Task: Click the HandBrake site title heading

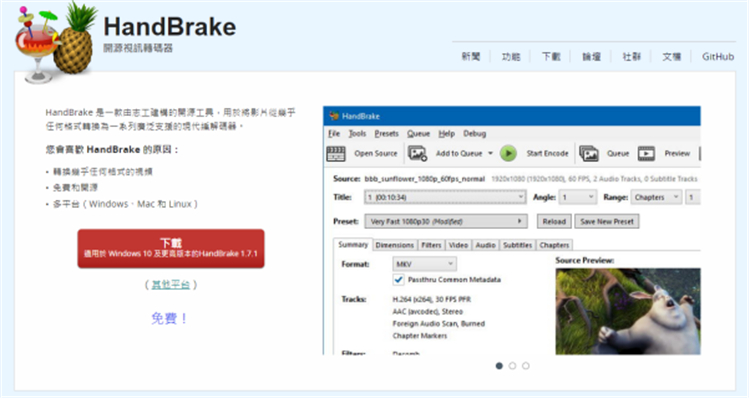Action: (170, 26)
